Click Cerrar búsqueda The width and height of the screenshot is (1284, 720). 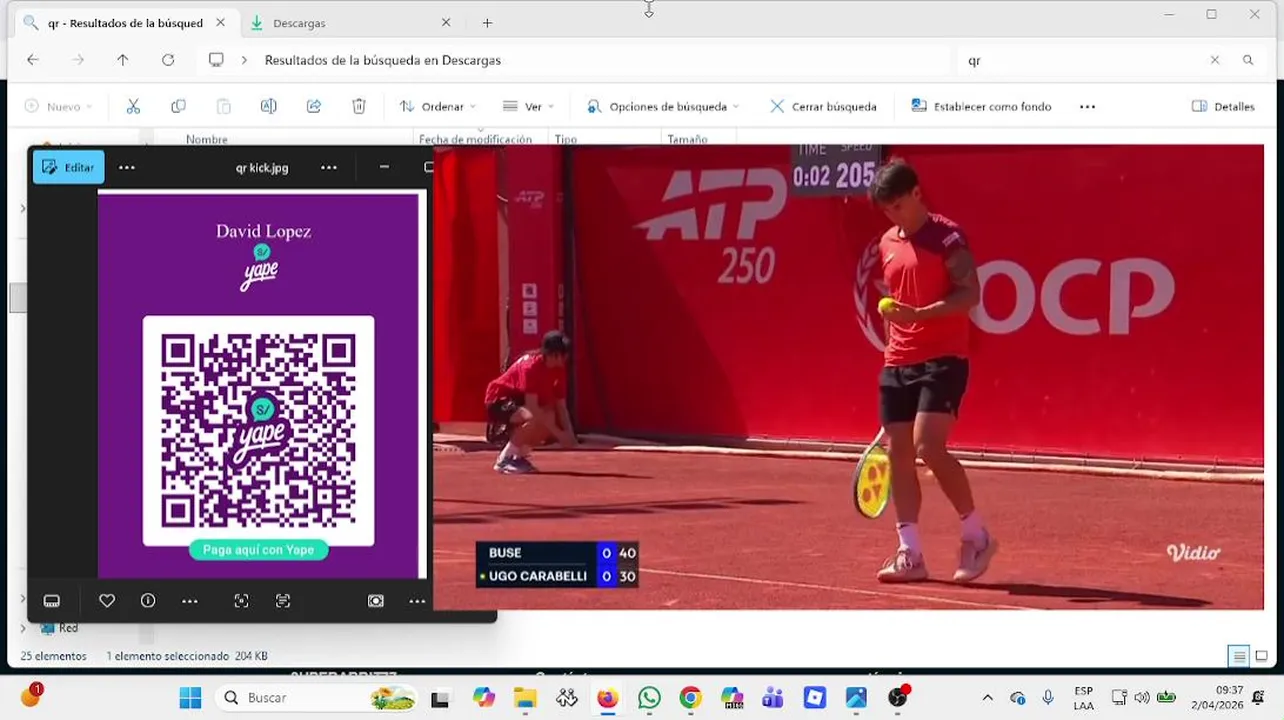point(823,106)
